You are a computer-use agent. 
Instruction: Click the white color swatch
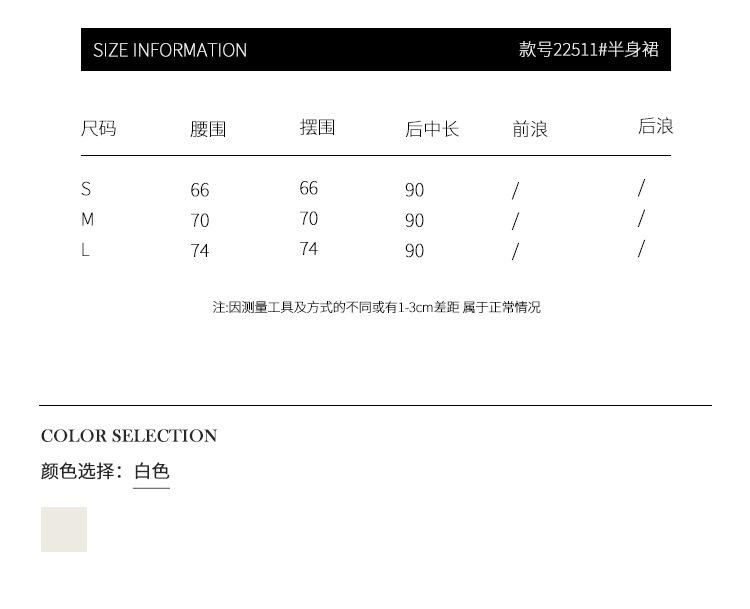coord(64,529)
